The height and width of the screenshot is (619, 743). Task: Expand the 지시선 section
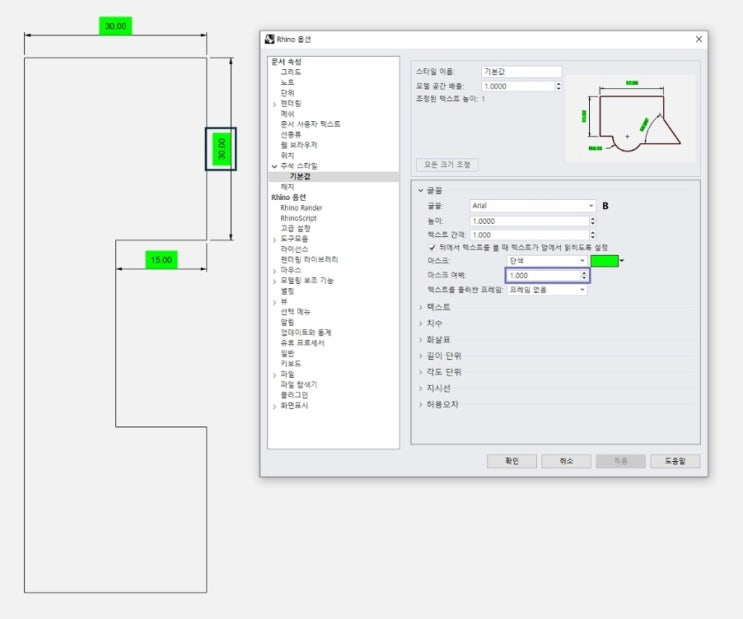(x=420, y=388)
